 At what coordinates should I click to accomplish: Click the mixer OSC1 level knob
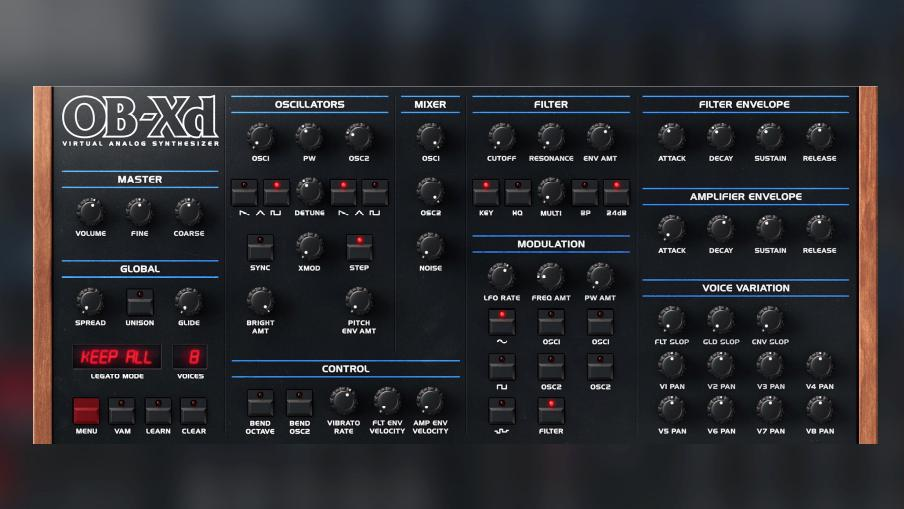coord(430,137)
